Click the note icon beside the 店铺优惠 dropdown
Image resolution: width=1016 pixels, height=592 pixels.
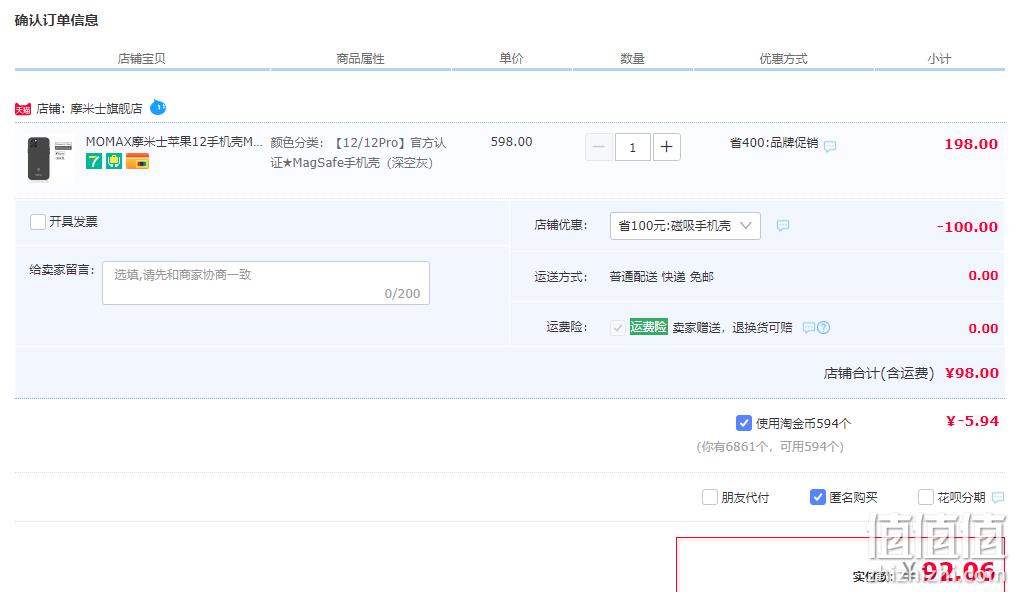(x=783, y=225)
